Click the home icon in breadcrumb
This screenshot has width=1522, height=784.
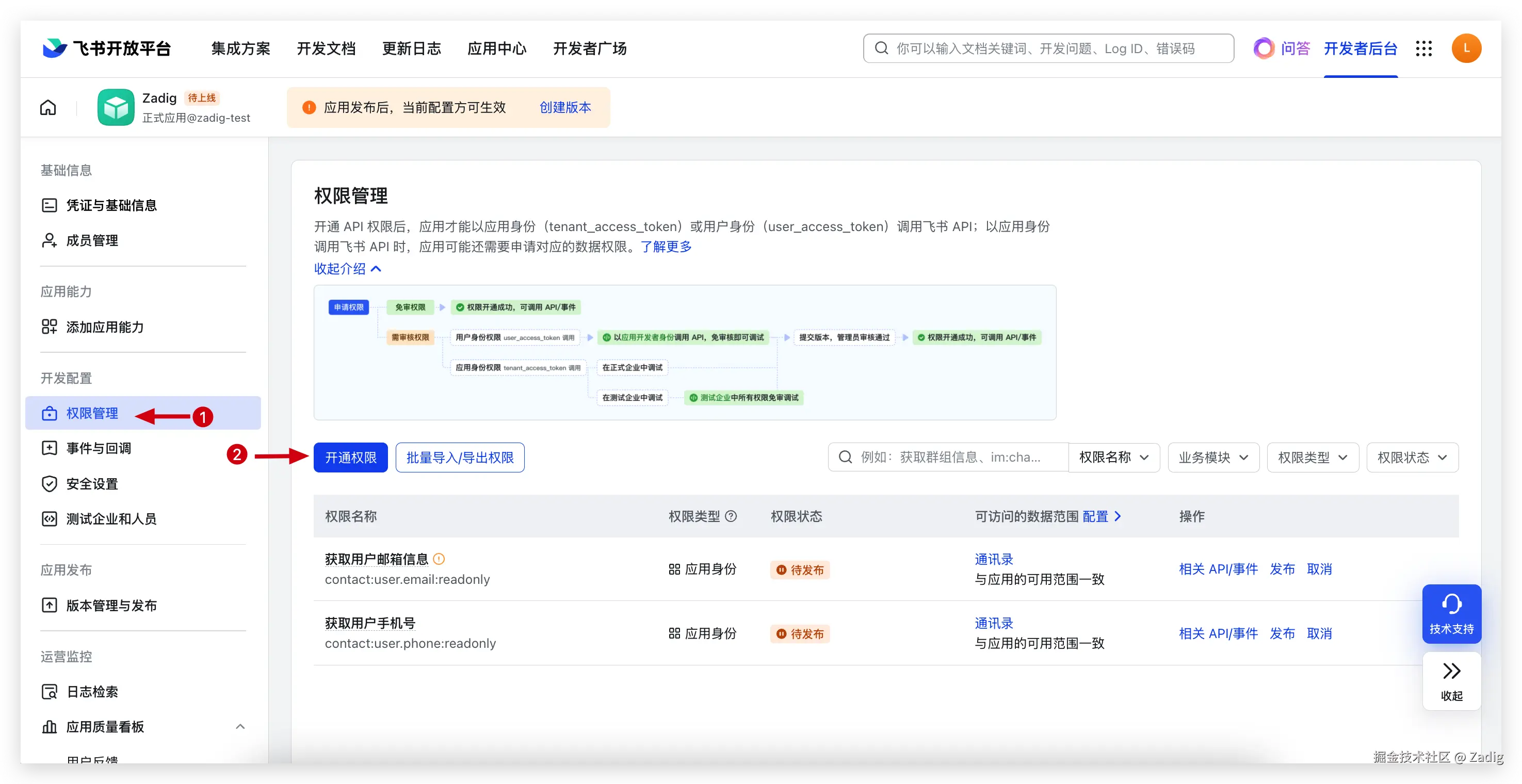tap(48, 107)
